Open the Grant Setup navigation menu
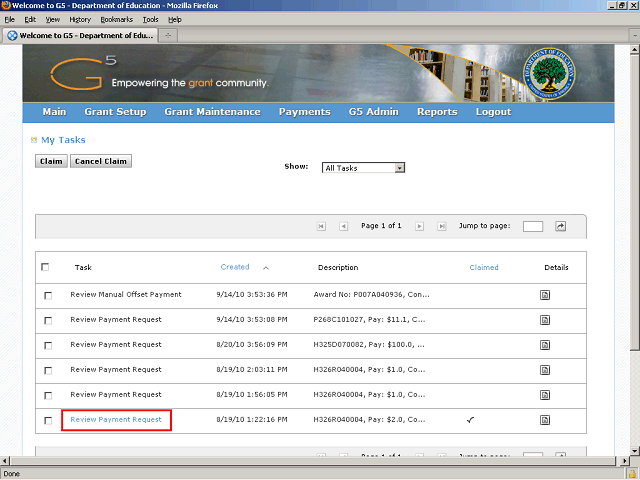 tap(115, 112)
